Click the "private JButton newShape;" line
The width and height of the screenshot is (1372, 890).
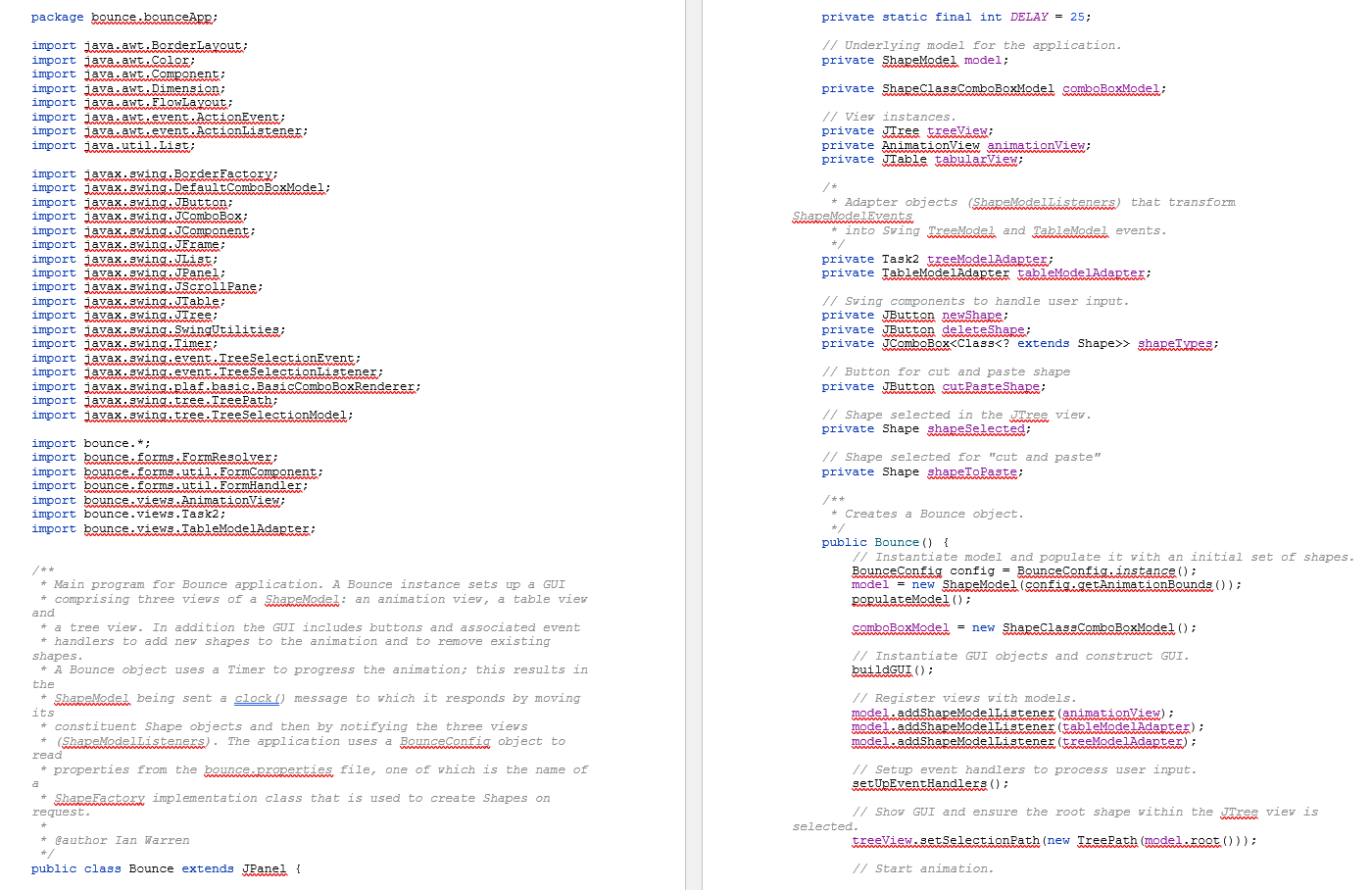click(x=915, y=315)
